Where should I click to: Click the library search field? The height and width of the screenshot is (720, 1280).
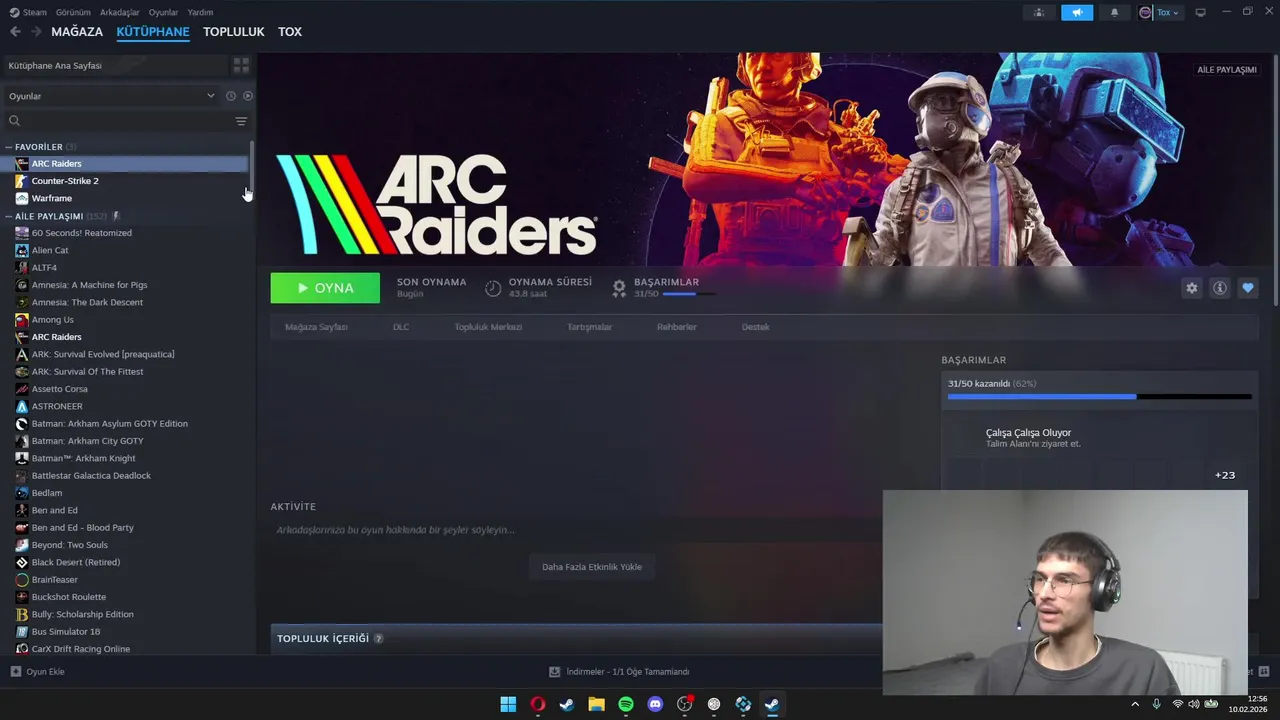coord(120,121)
